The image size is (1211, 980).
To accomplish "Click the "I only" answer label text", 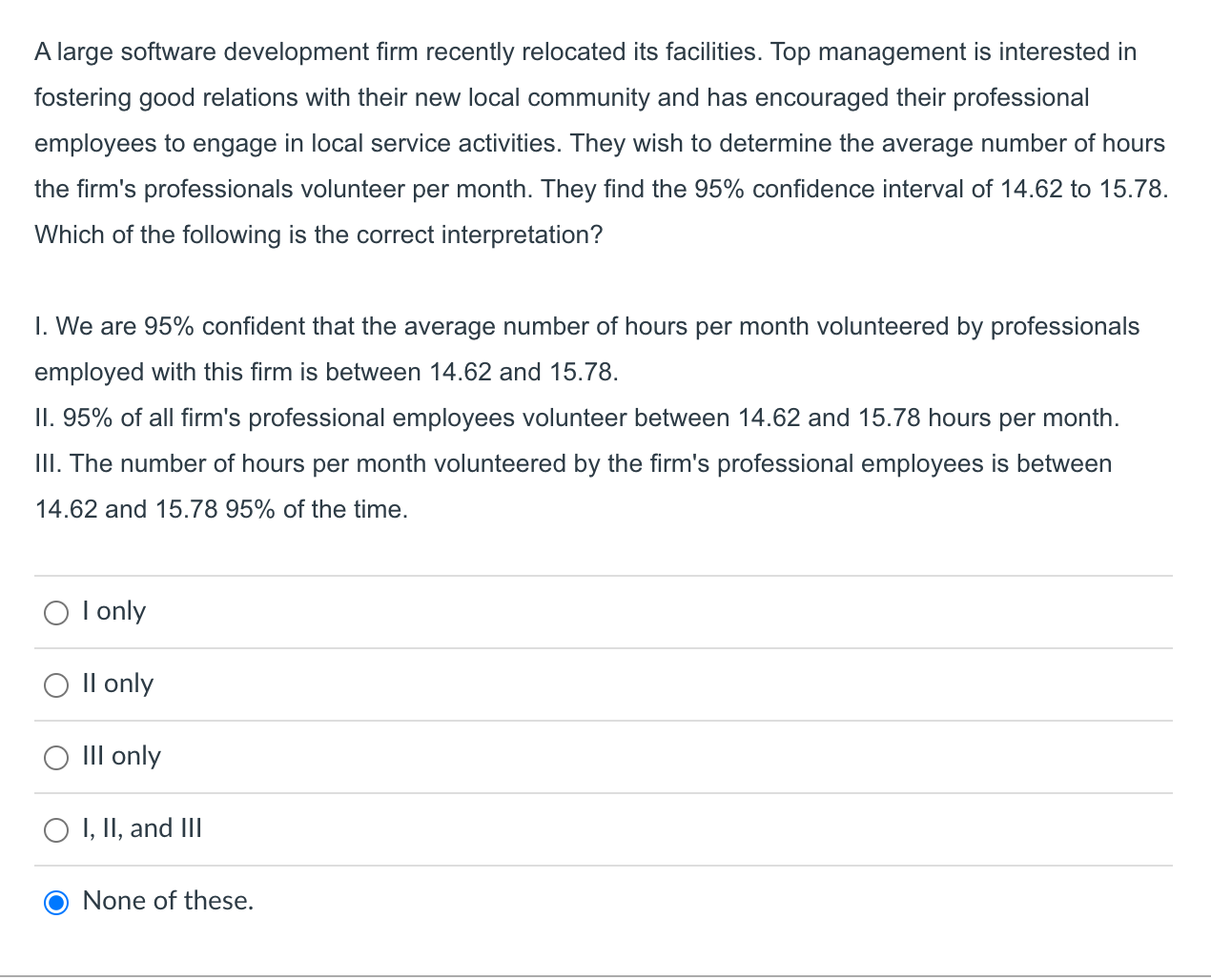I will (x=113, y=612).
